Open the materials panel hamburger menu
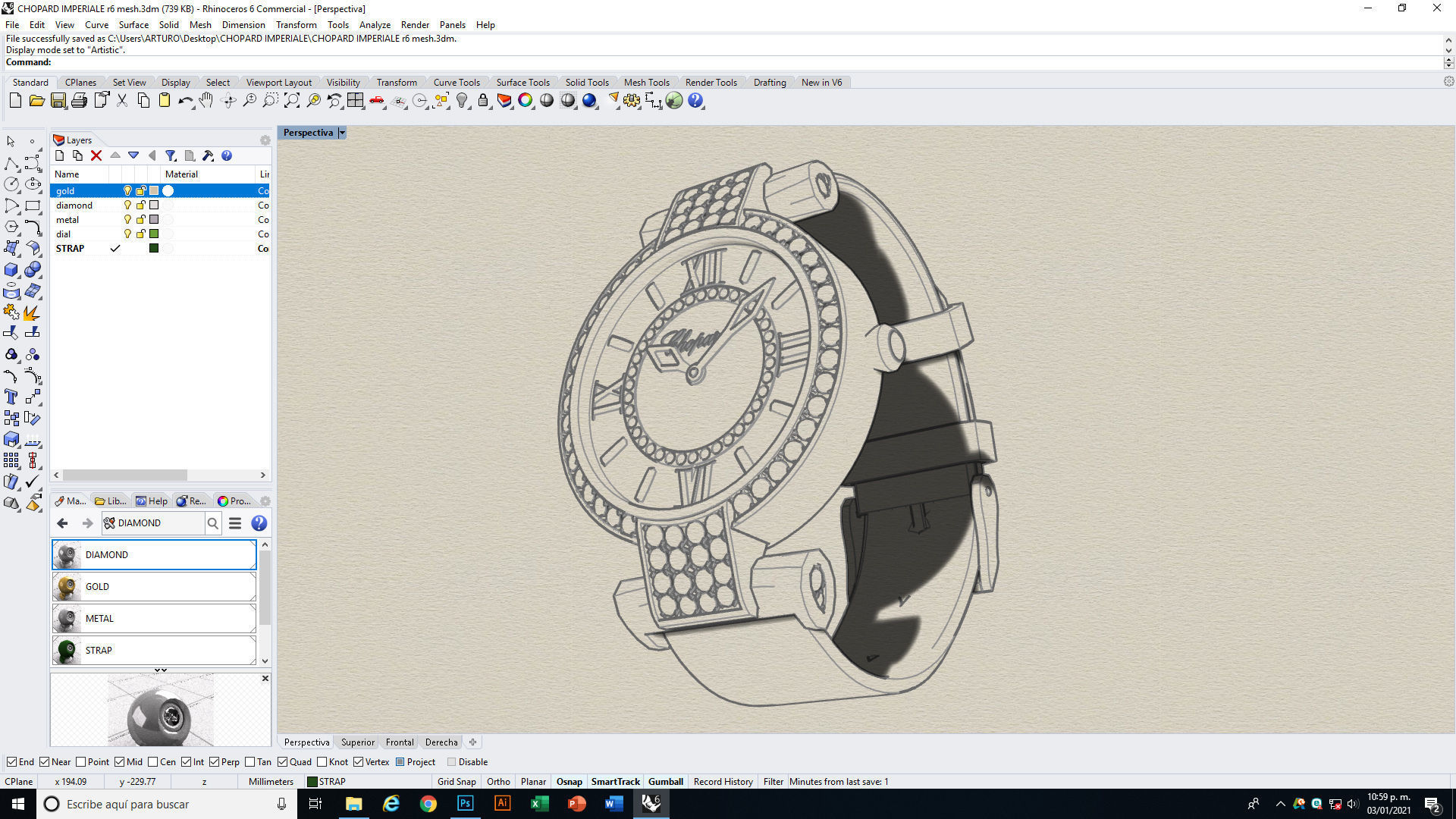 point(235,523)
